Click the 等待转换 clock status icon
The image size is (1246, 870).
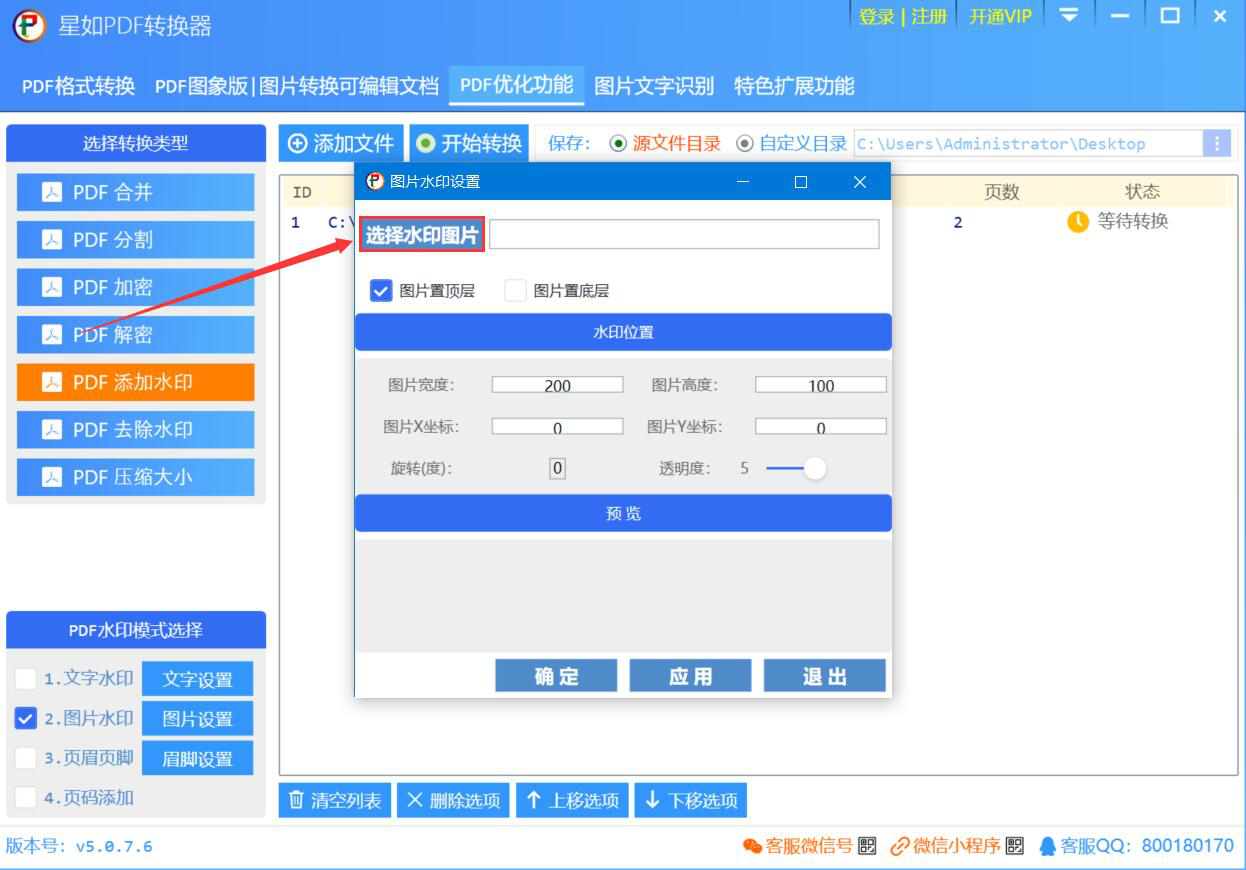click(1078, 222)
